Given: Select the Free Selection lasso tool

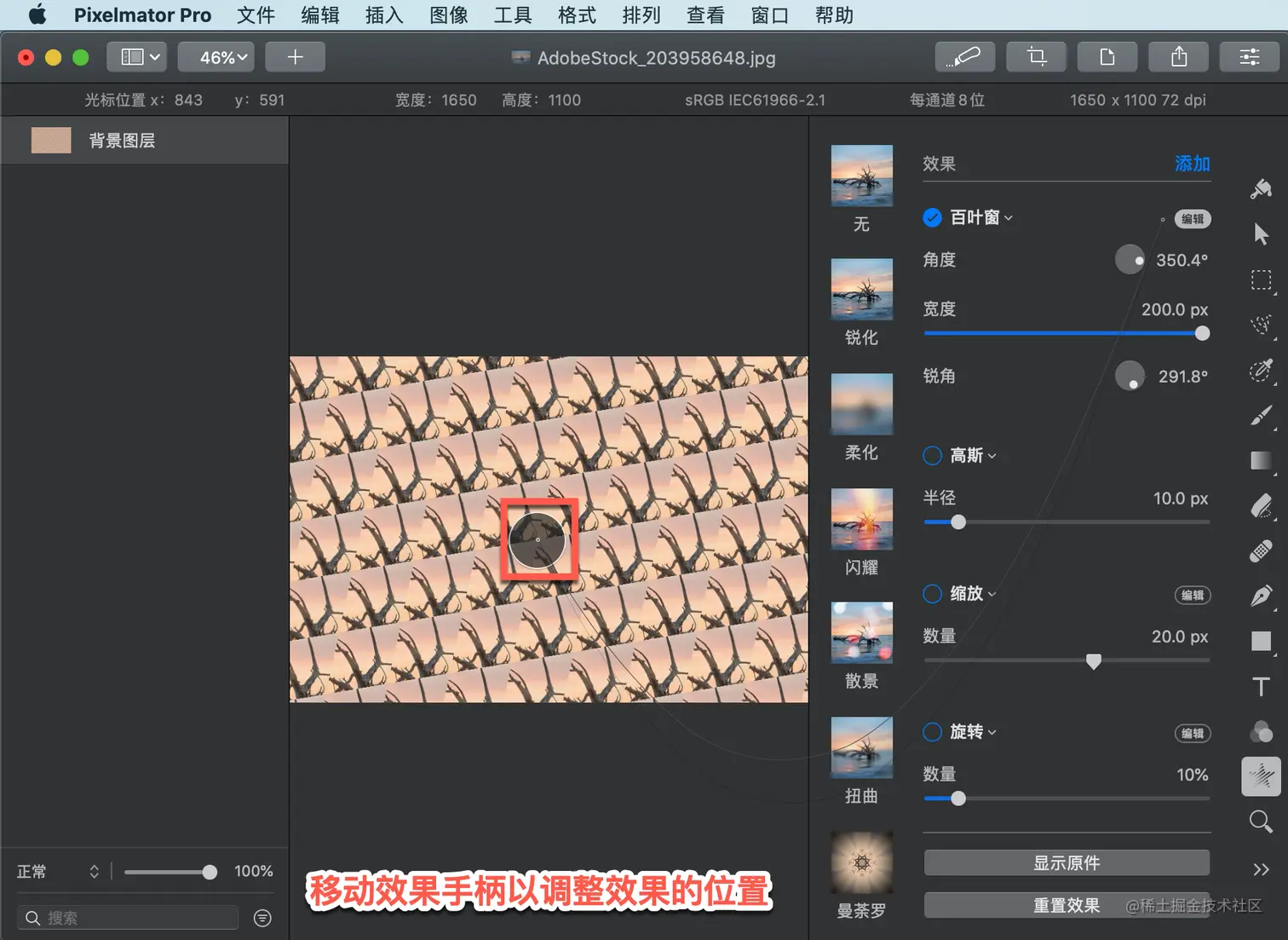Looking at the screenshot, I should point(1261,325).
